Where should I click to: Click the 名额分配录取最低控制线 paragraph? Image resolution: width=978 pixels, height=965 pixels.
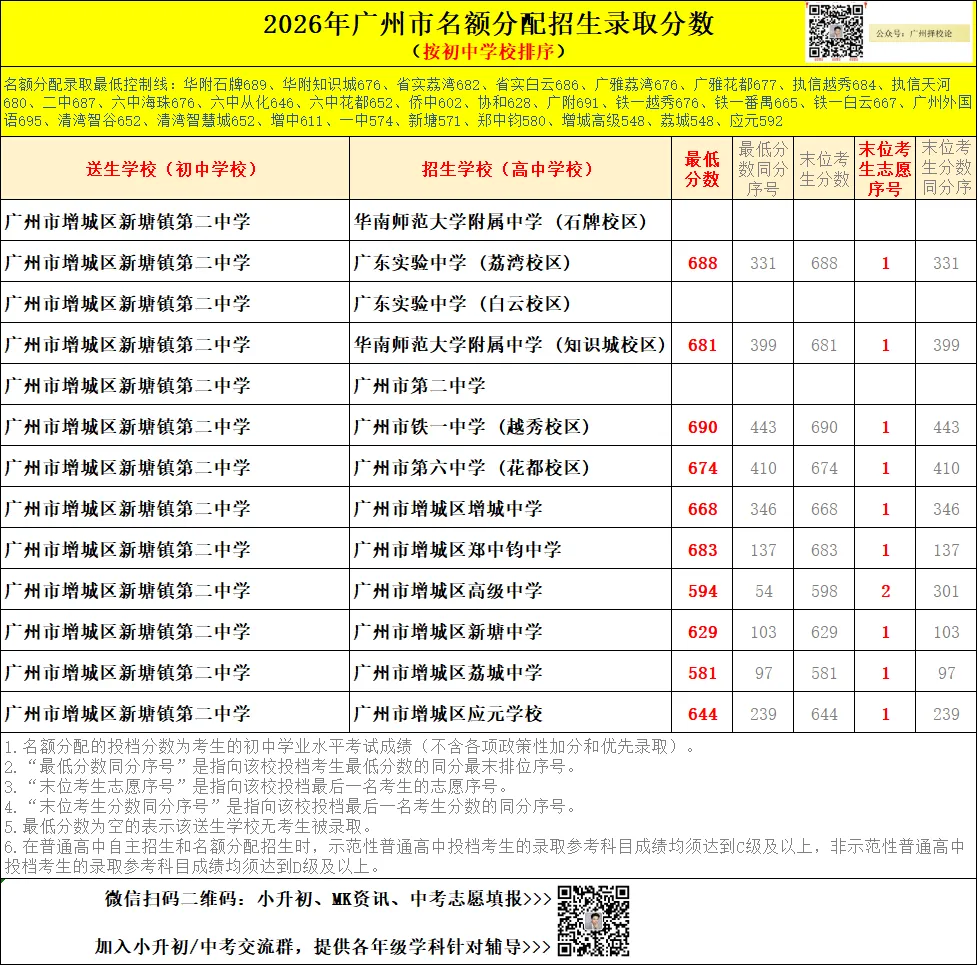(x=488, y=102)
